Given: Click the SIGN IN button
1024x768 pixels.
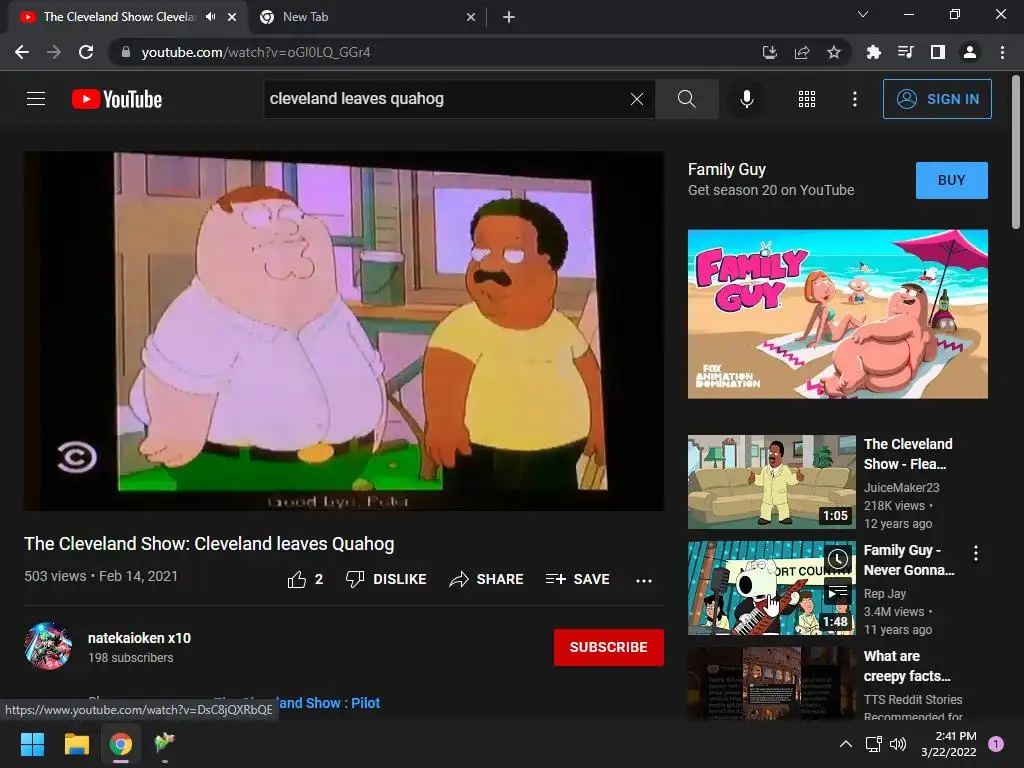Looking at the screenshot, I should pyautogui.click(x=937, y=99).
